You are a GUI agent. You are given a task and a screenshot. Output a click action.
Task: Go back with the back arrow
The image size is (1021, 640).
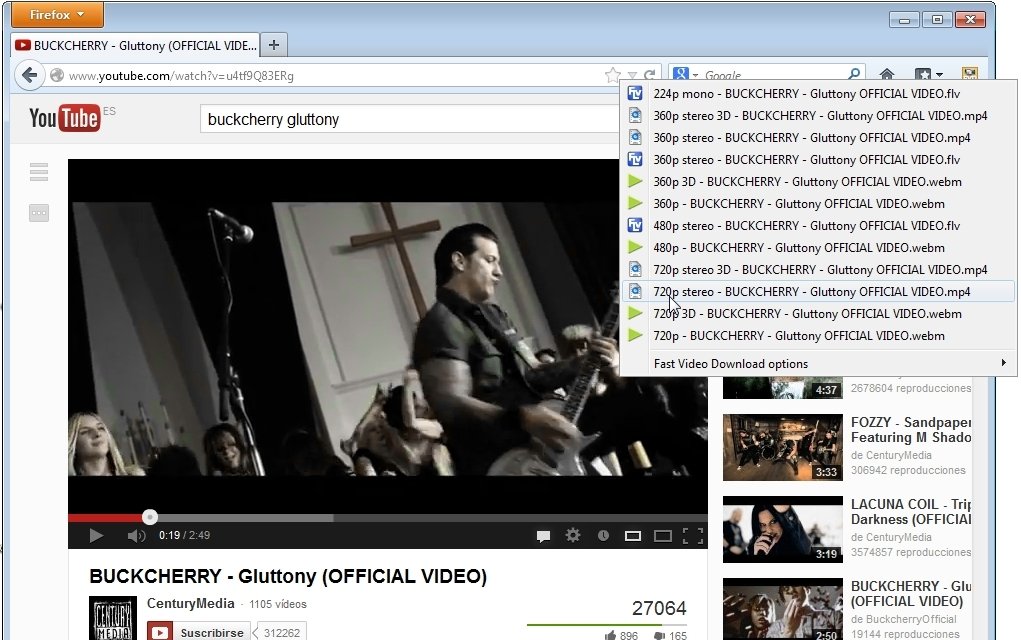(x=29, y=76)
